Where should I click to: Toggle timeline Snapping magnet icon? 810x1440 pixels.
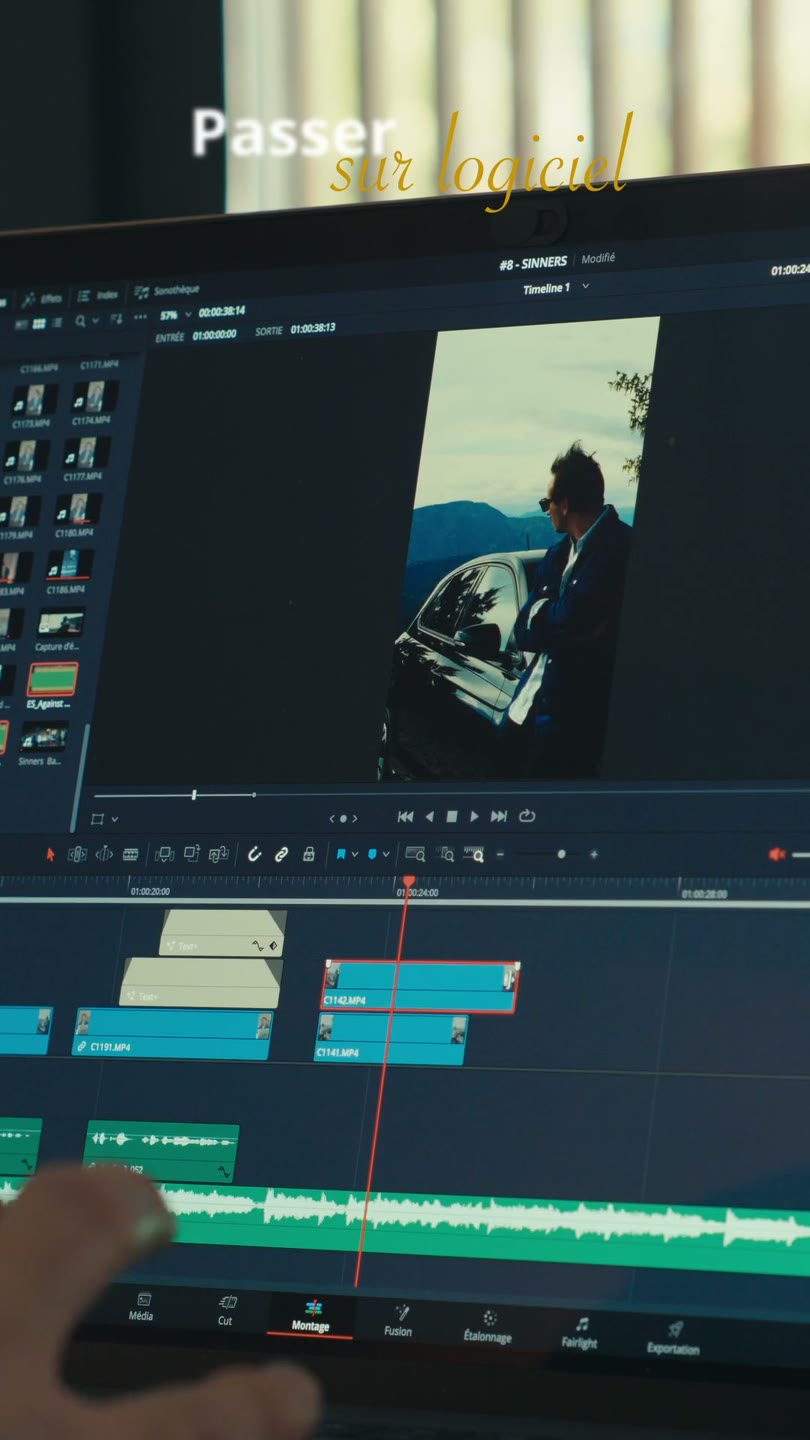coord(255,854)
